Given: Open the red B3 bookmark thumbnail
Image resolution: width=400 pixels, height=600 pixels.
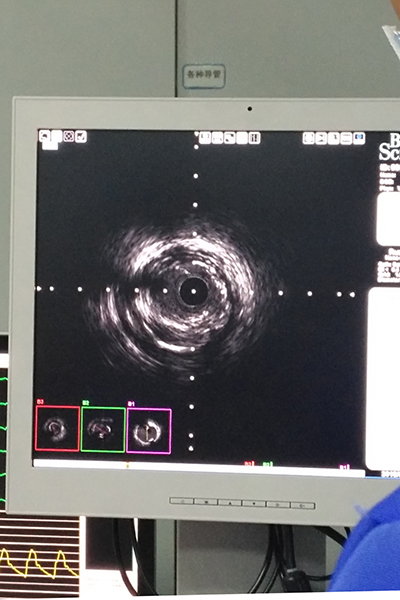Looking at the screenshot, I should 57,429.
